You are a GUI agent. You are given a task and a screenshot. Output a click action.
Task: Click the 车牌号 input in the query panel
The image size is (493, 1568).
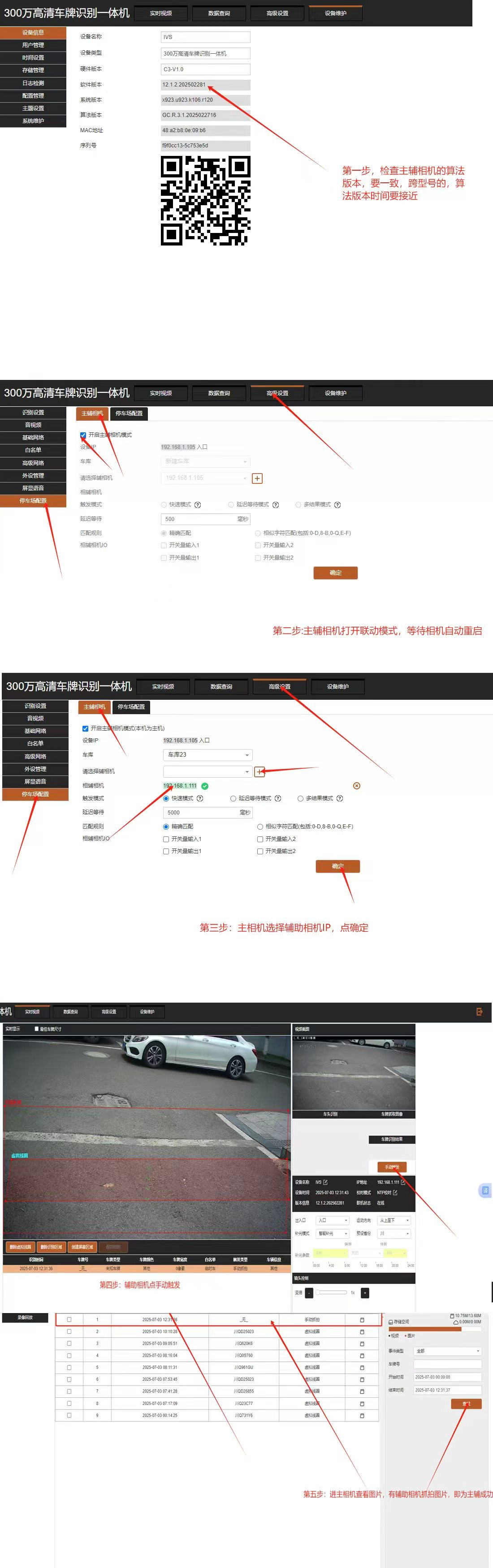[x=448, y=1363]
